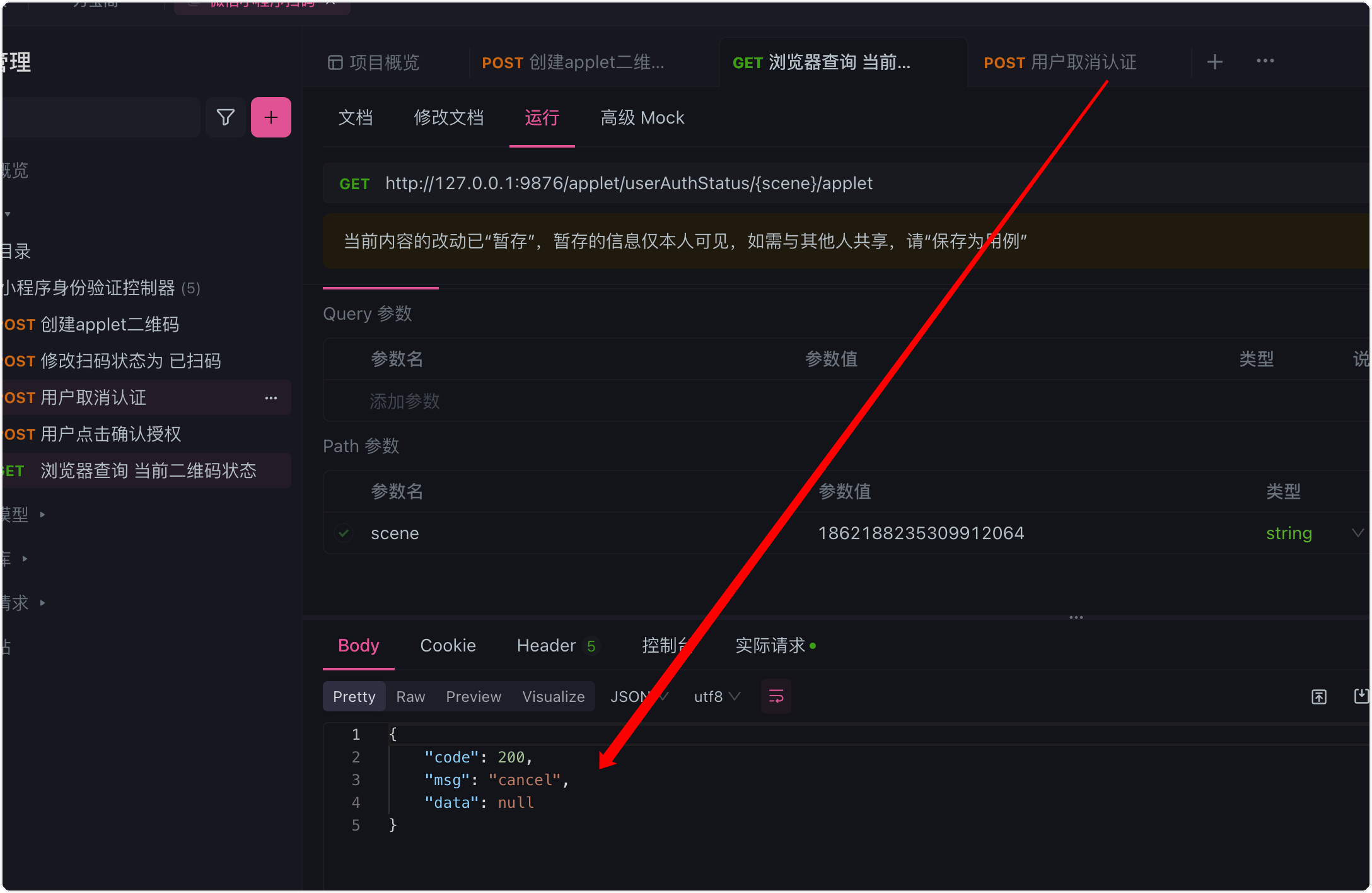Click the 添加参数 query input field
Screen dimensions: 1372x893
tap(405, 401)
